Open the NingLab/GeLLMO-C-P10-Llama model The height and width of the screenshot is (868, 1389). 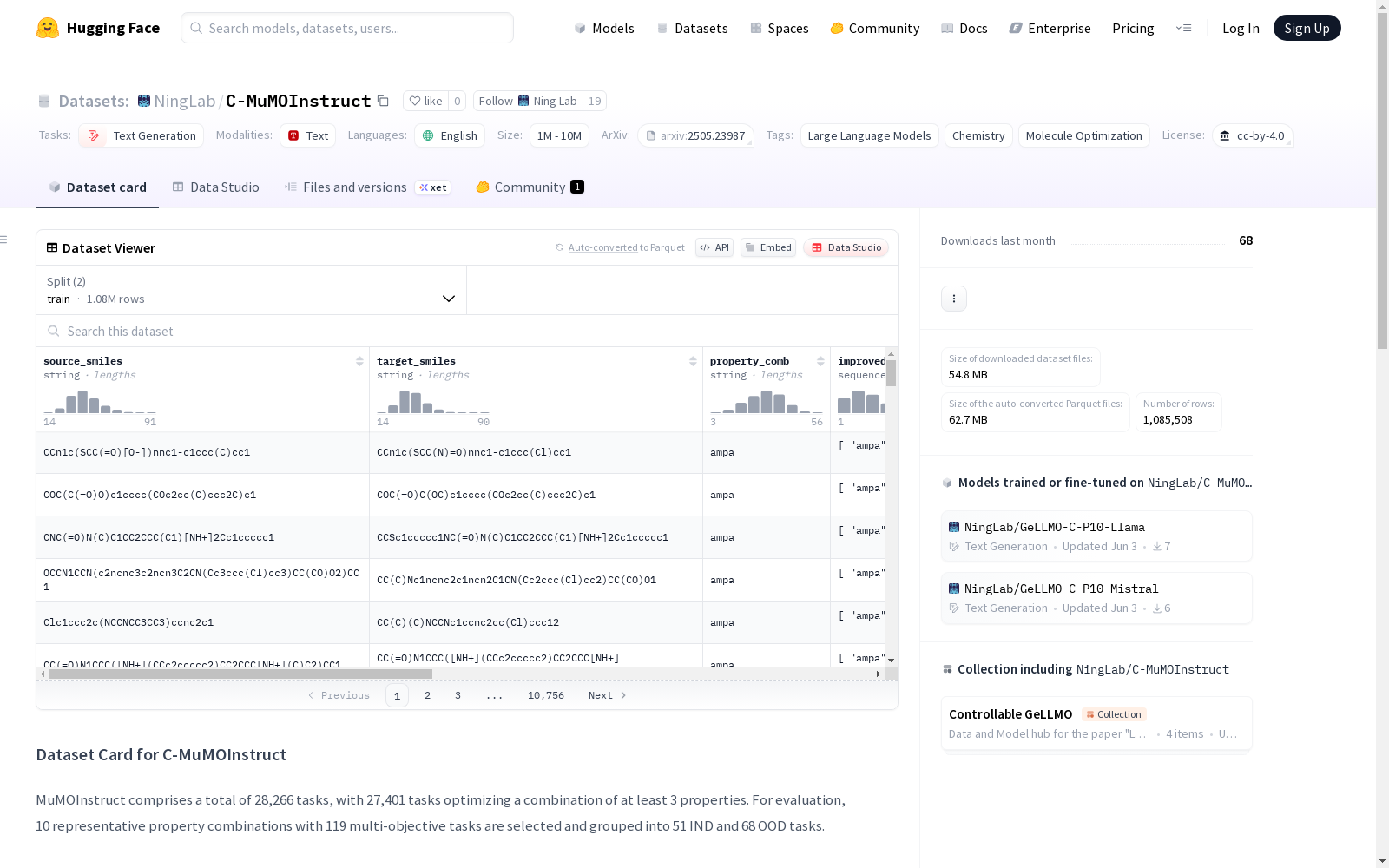pyautogui.click(x=1096, y=536)
